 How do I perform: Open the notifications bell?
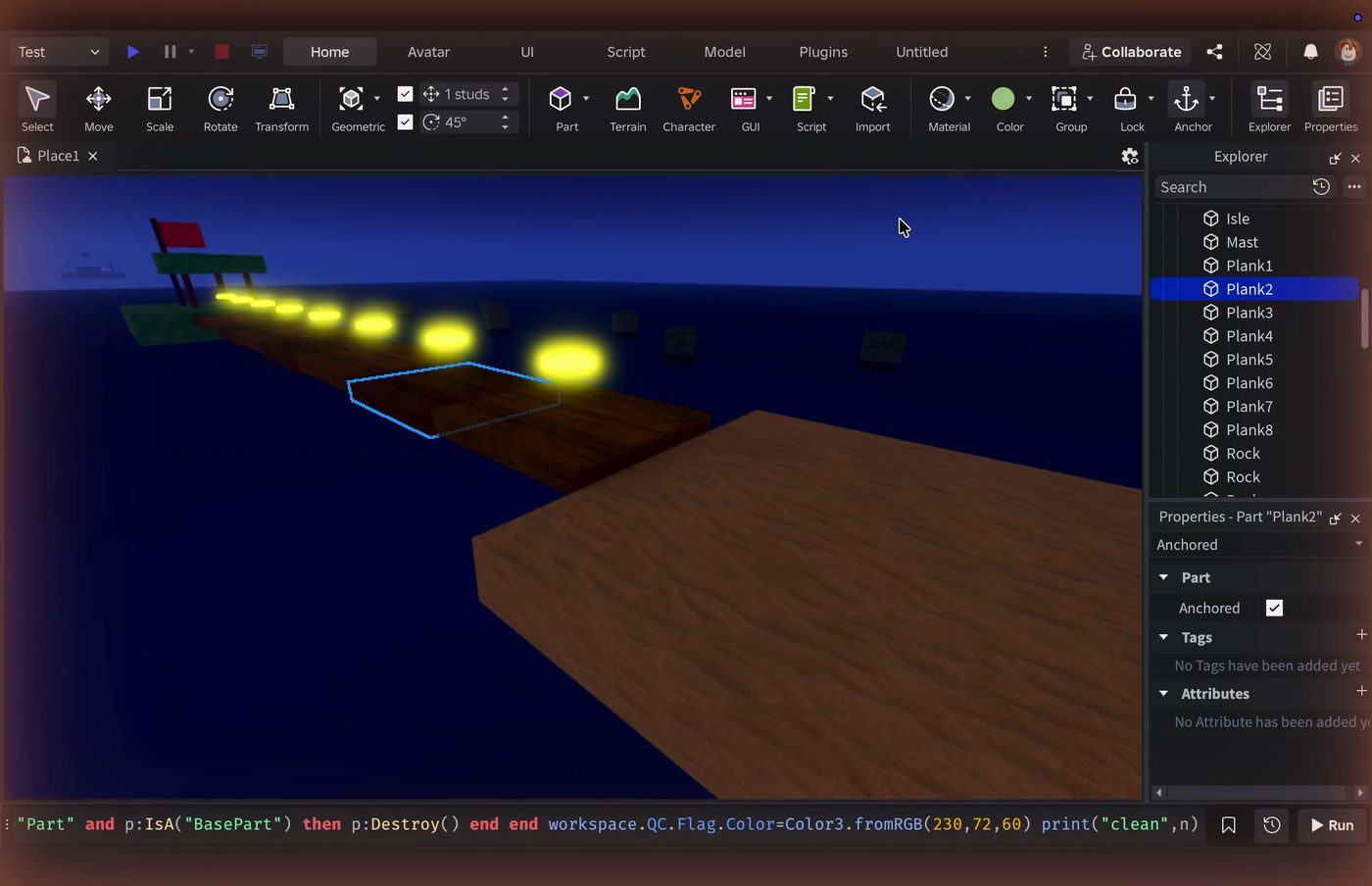tap(1310, 52)
